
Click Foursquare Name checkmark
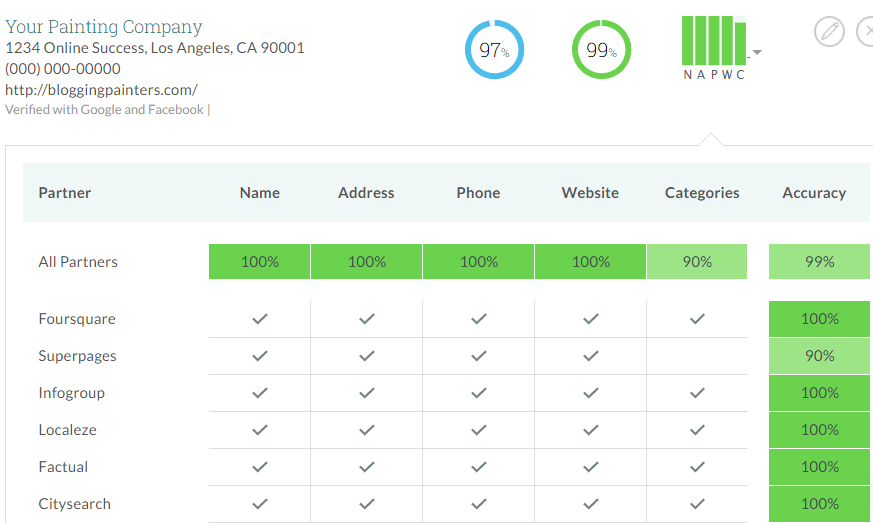259,319
